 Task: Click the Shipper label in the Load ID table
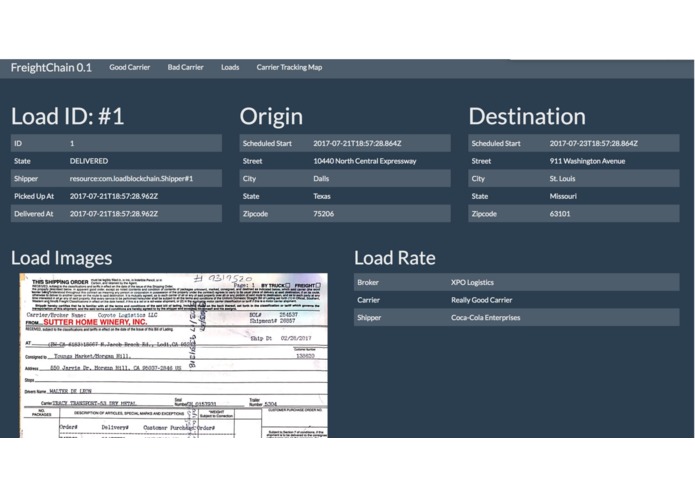click(26, 179)
